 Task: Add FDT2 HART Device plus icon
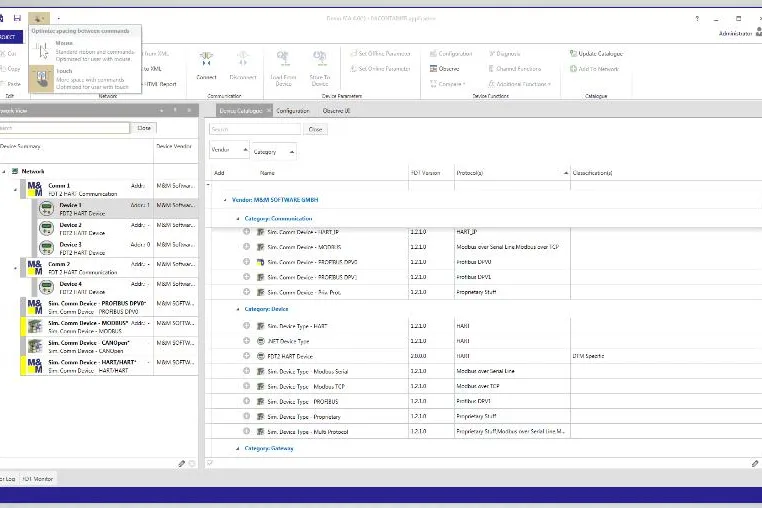246,356
